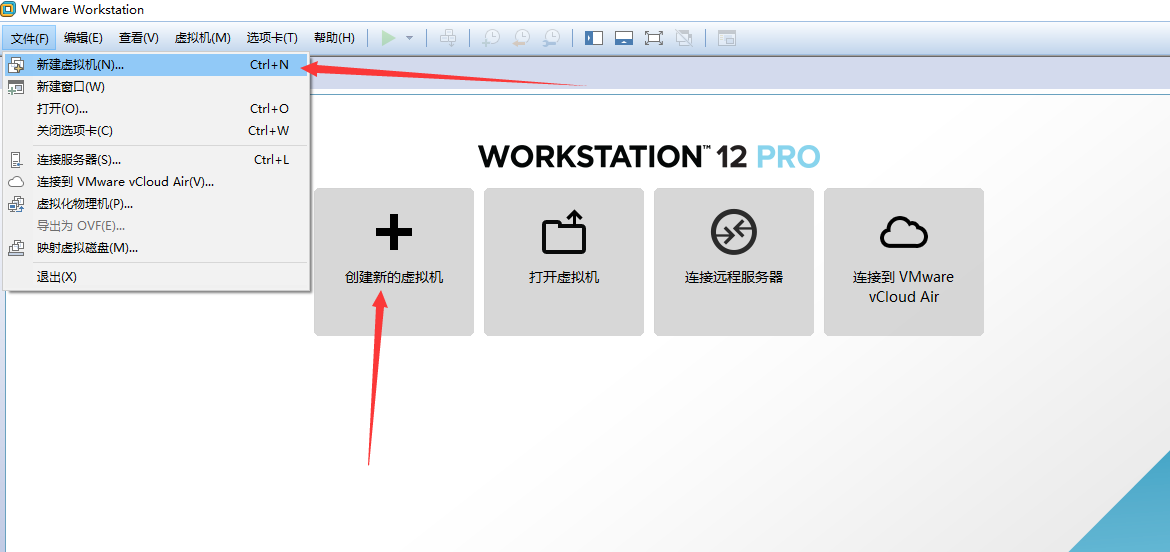Open the 文件(F) menu
1170x552 pixels.
click(29, 38)
